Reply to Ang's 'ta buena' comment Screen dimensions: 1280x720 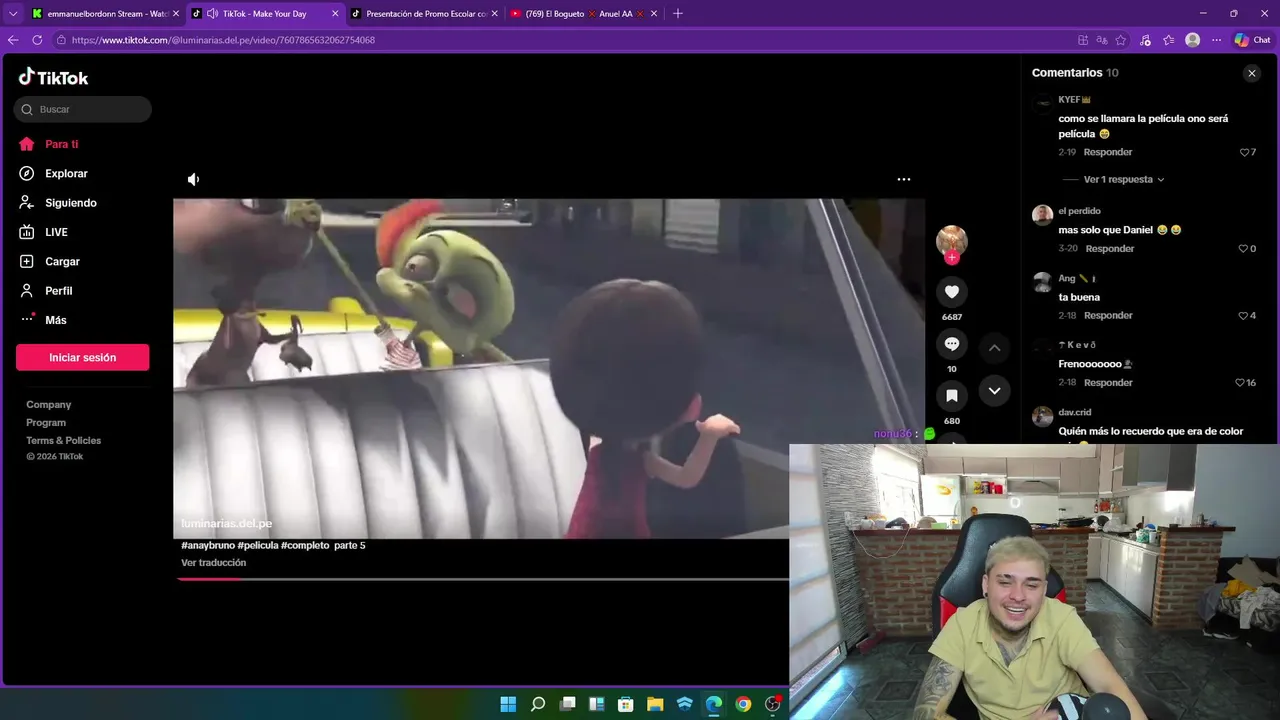[1108, 315]
